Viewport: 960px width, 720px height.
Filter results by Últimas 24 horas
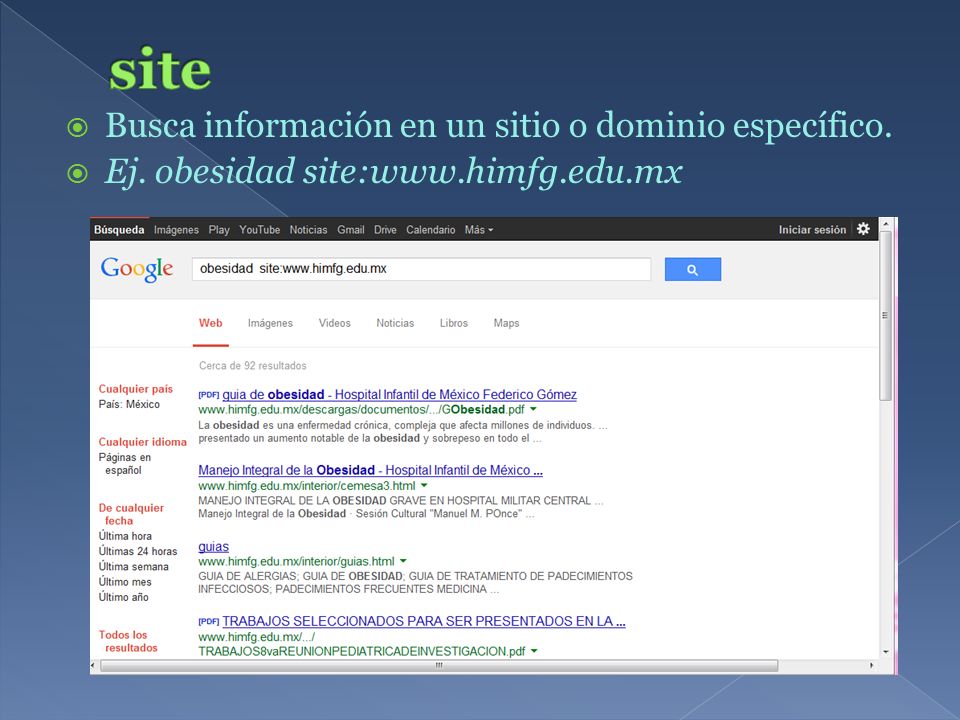point(138,551)
